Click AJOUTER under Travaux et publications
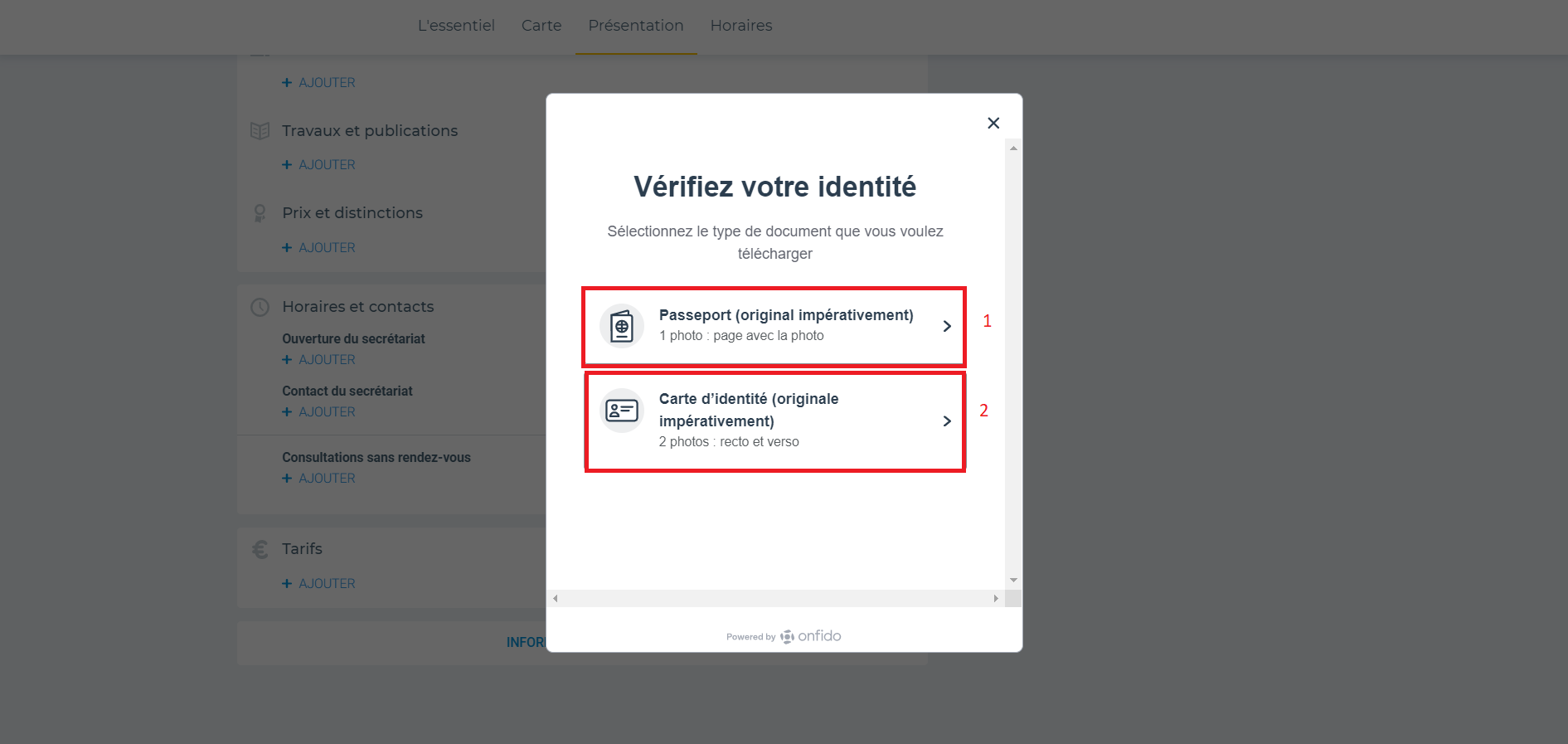The width and height of the screenshot is (1568, 744). [x=318, y=165]
